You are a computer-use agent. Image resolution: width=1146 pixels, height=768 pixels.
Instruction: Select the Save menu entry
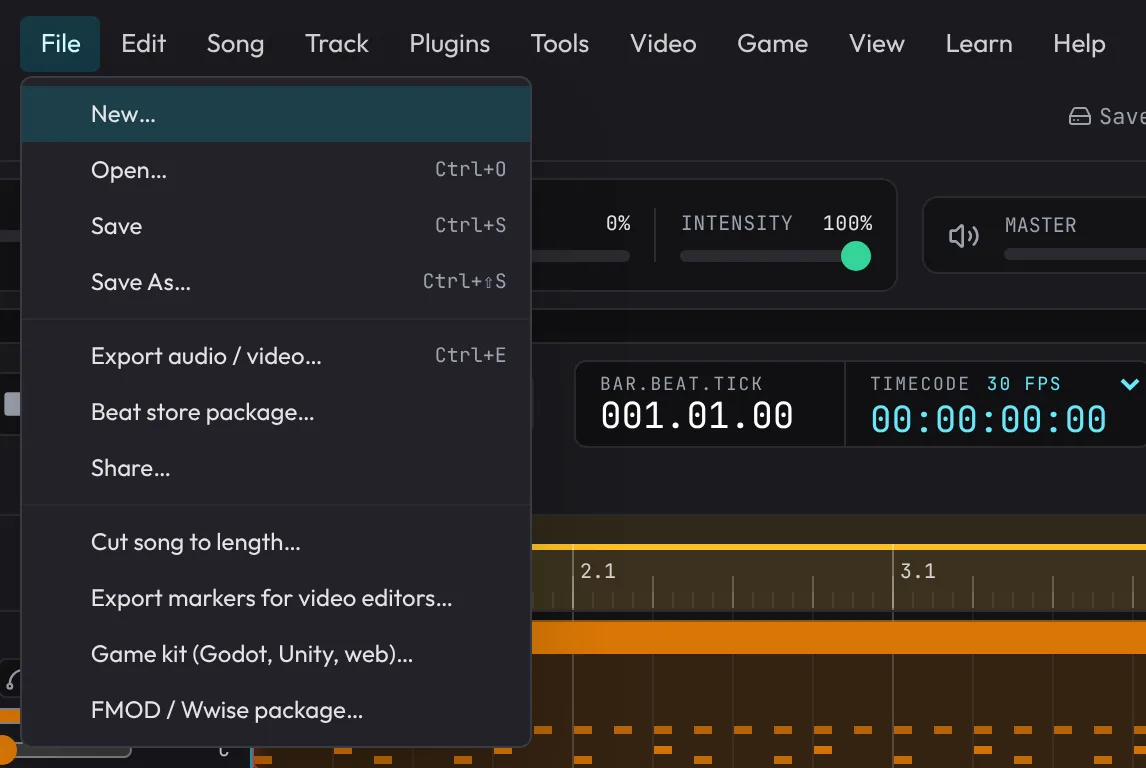(x=276, y=226)
